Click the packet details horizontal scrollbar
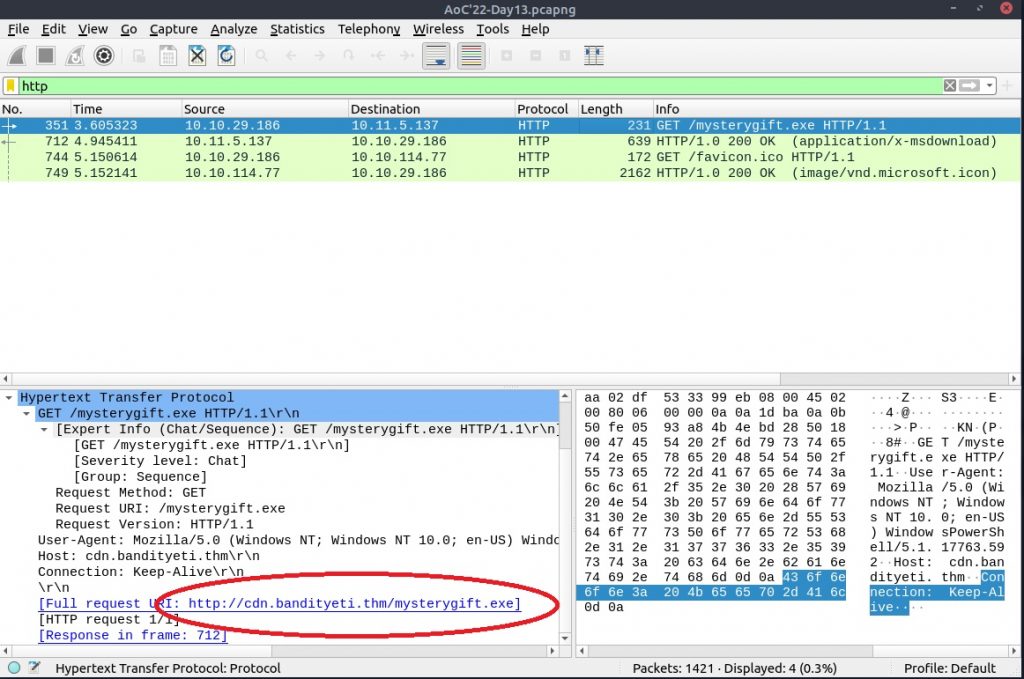The width and height of the screenshot is (1024, 679). [x=280, y=649]
